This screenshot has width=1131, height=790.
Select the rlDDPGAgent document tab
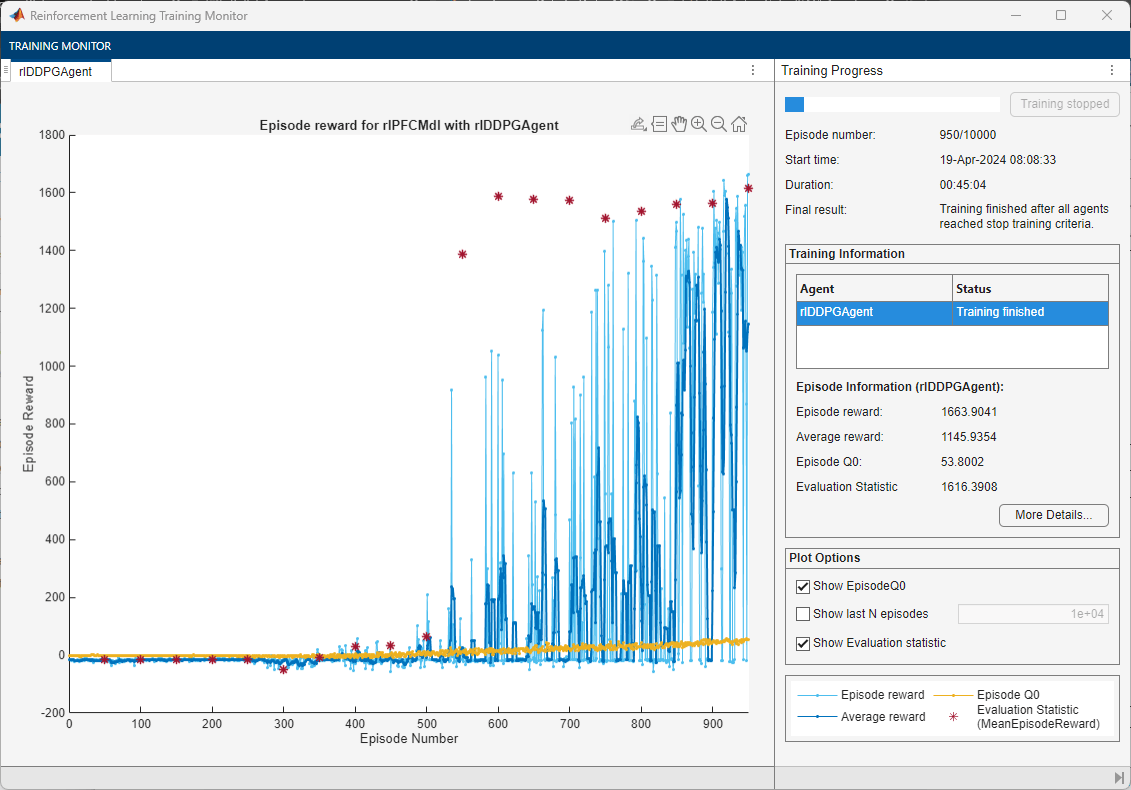pyautogui.click(x=55, y=72)
